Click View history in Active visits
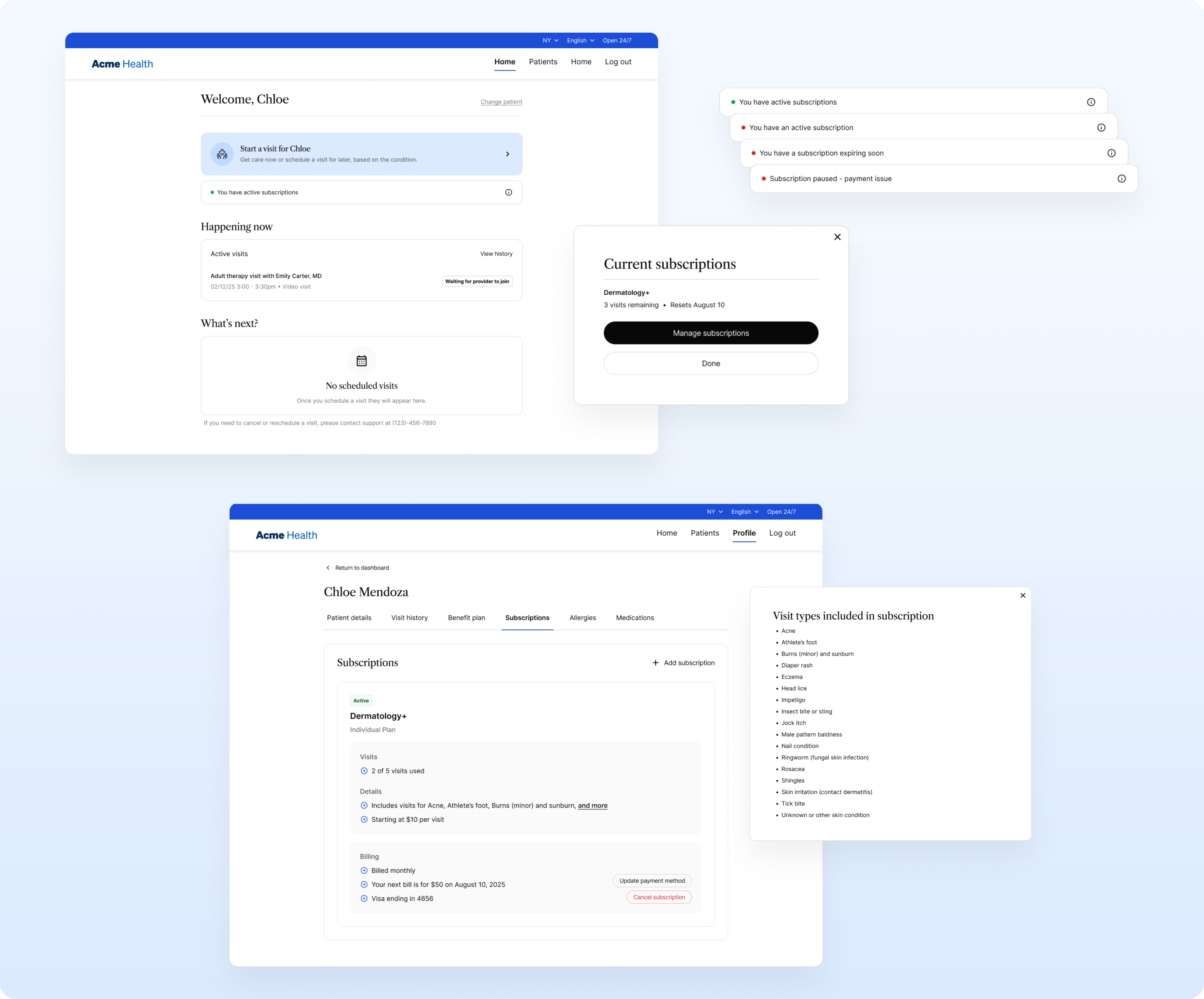Screen dimensions: 1204x999 [x=496, y=253]
